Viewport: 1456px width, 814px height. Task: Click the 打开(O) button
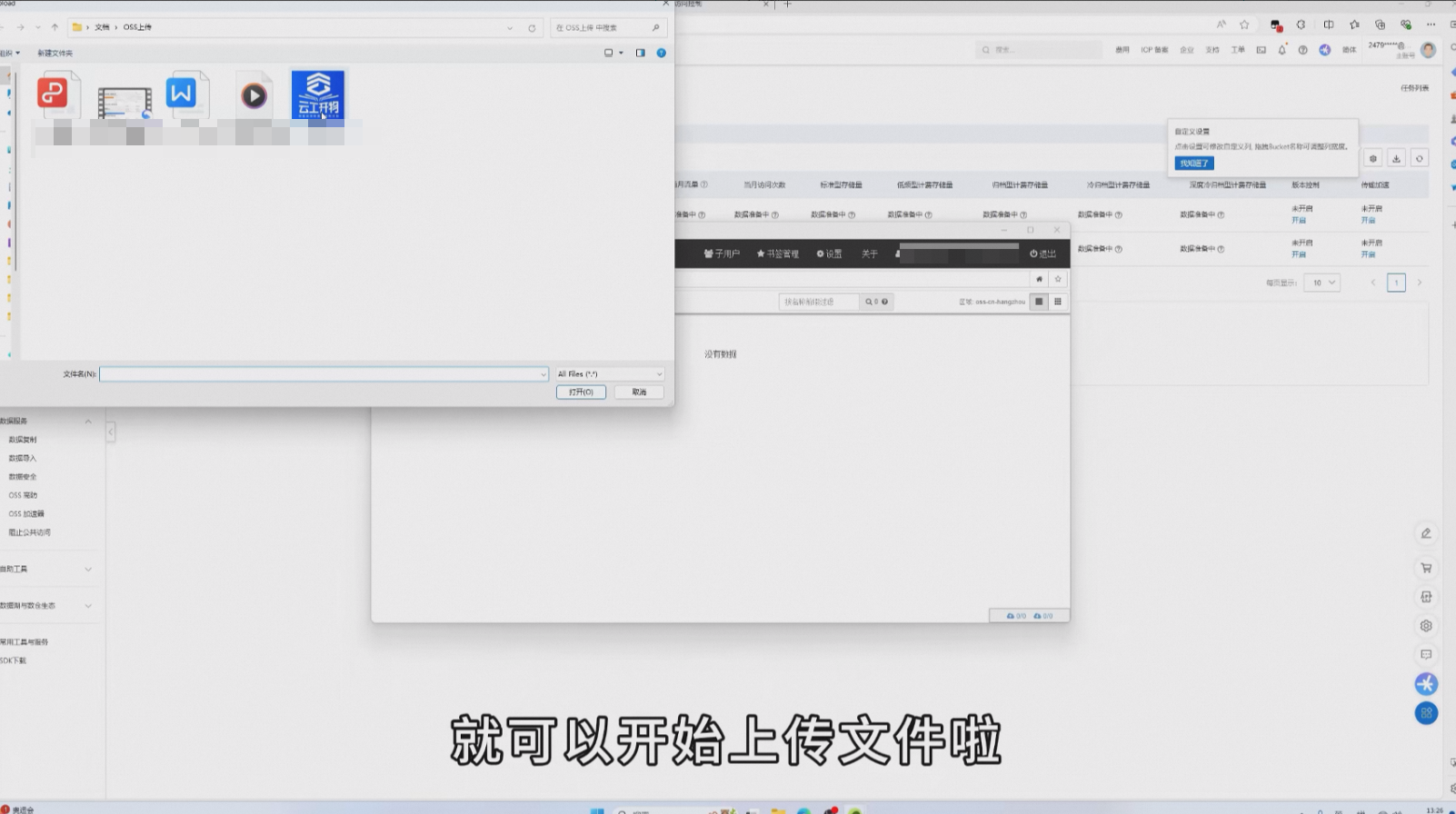pos(581,392)
